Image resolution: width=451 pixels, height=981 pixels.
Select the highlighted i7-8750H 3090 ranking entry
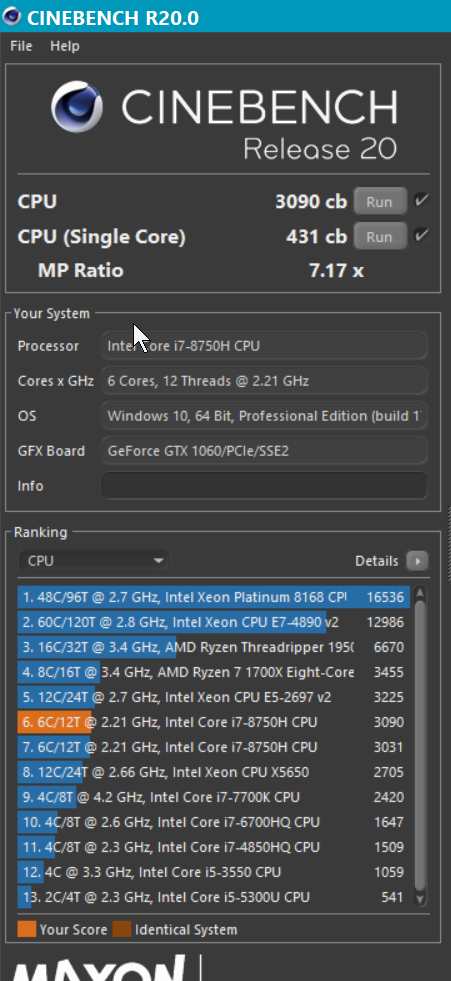(213, 722)
